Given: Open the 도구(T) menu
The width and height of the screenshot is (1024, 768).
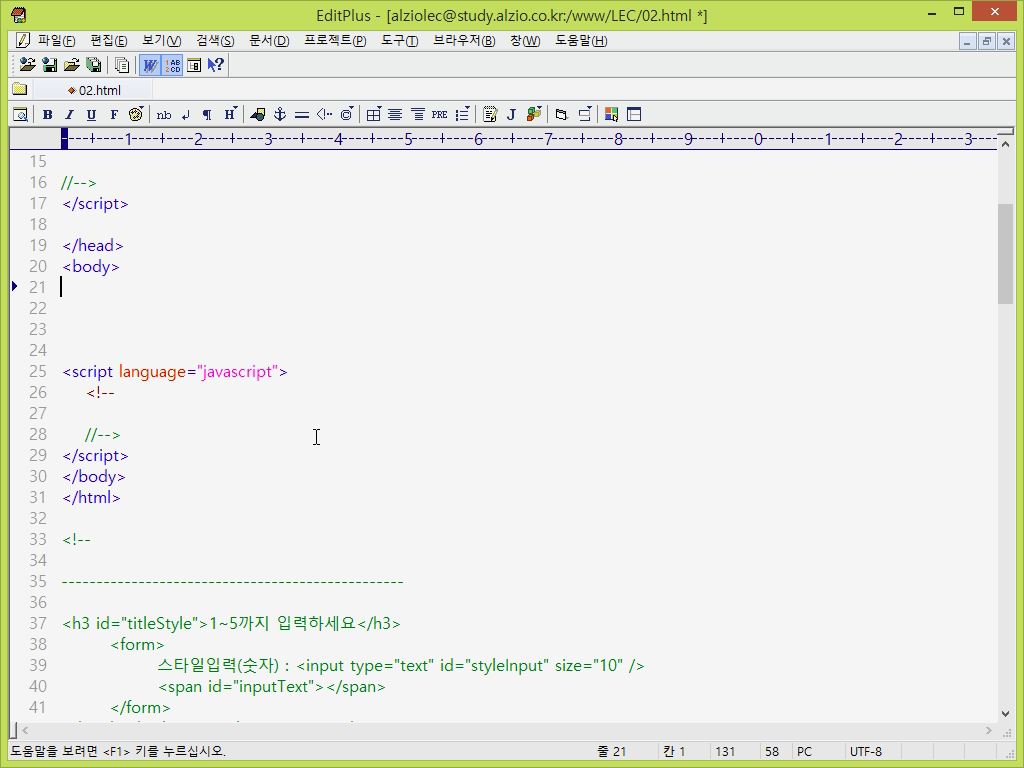Looking at the screenshot, I should point(400,40).
